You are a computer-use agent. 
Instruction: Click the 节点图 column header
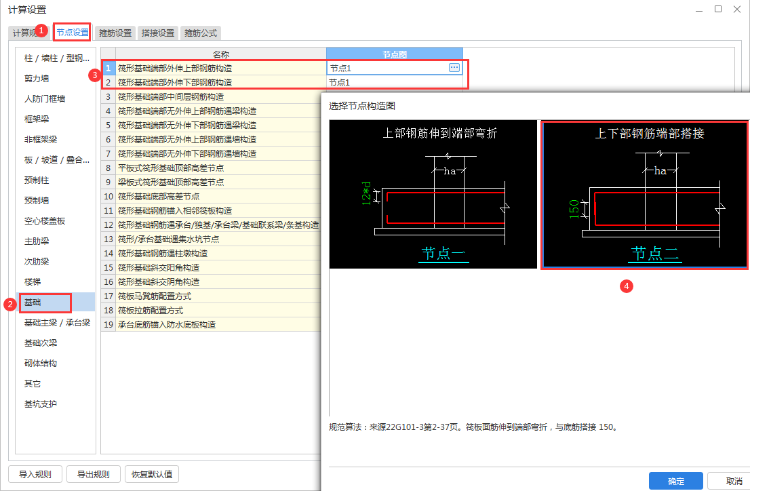(x=395, y=54)
